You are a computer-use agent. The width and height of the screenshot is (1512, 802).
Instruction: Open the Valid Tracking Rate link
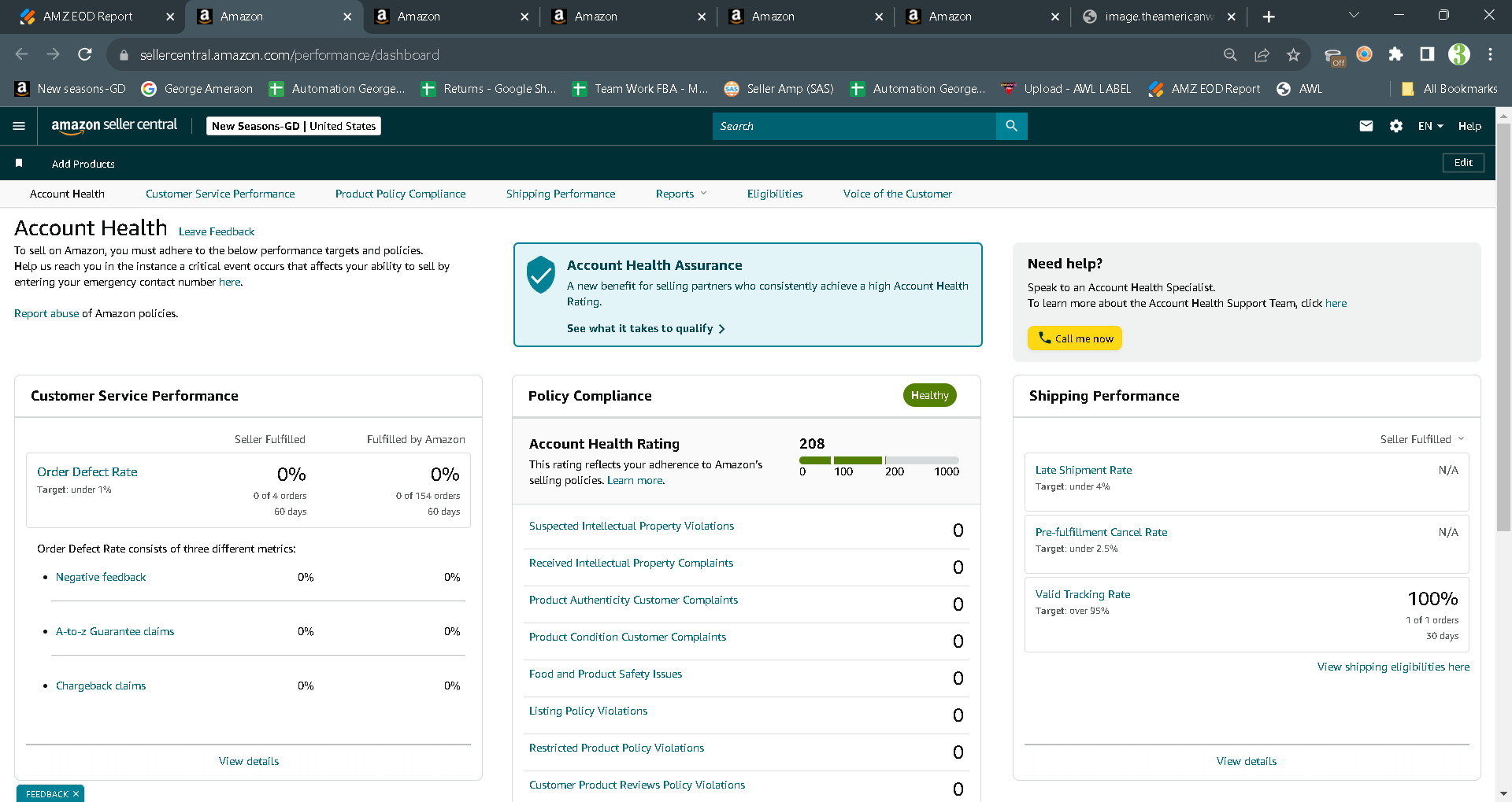(x=1083, y=594)
